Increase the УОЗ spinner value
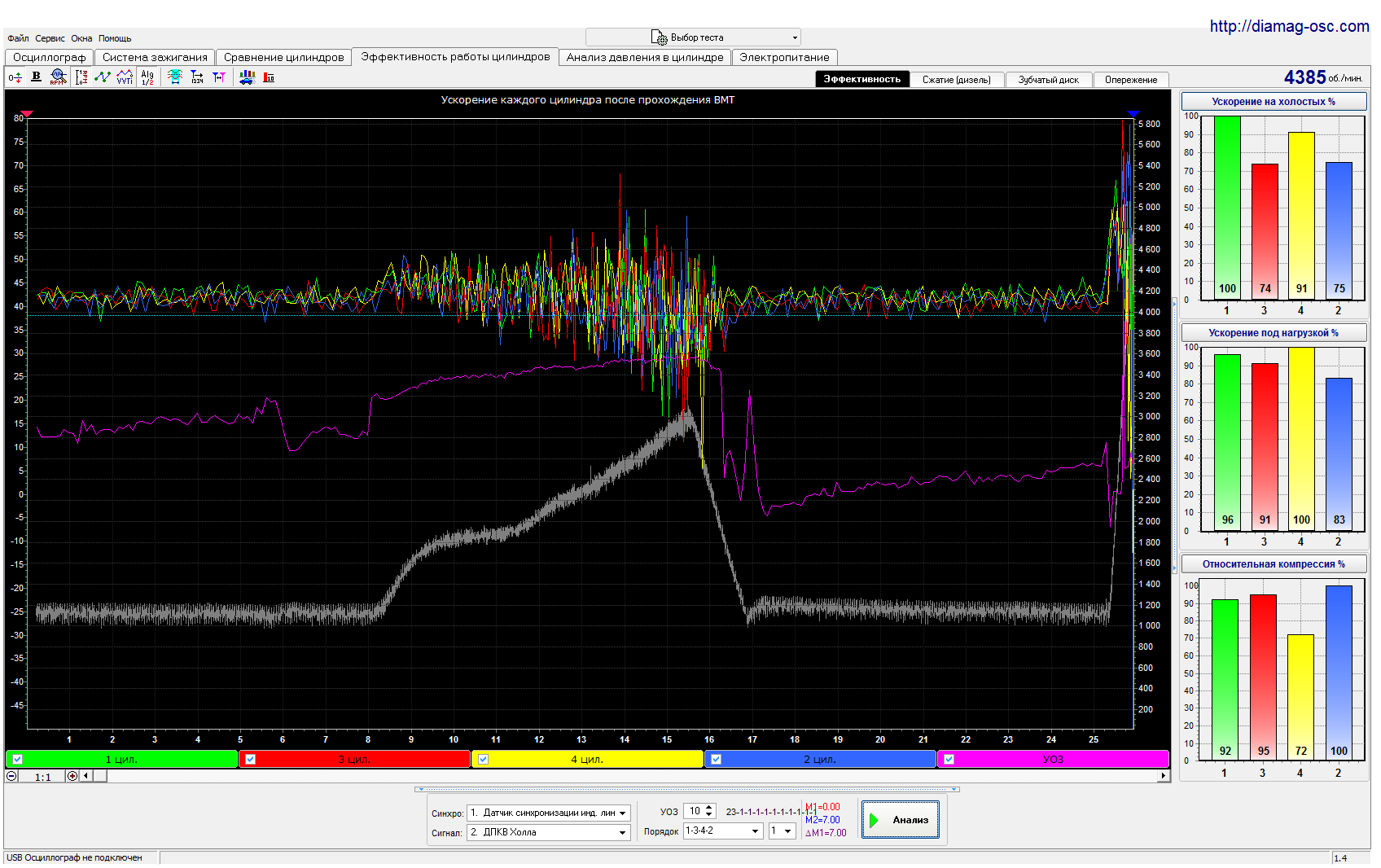This screenshot has width=1381, height=868. [x=709, y=808]
